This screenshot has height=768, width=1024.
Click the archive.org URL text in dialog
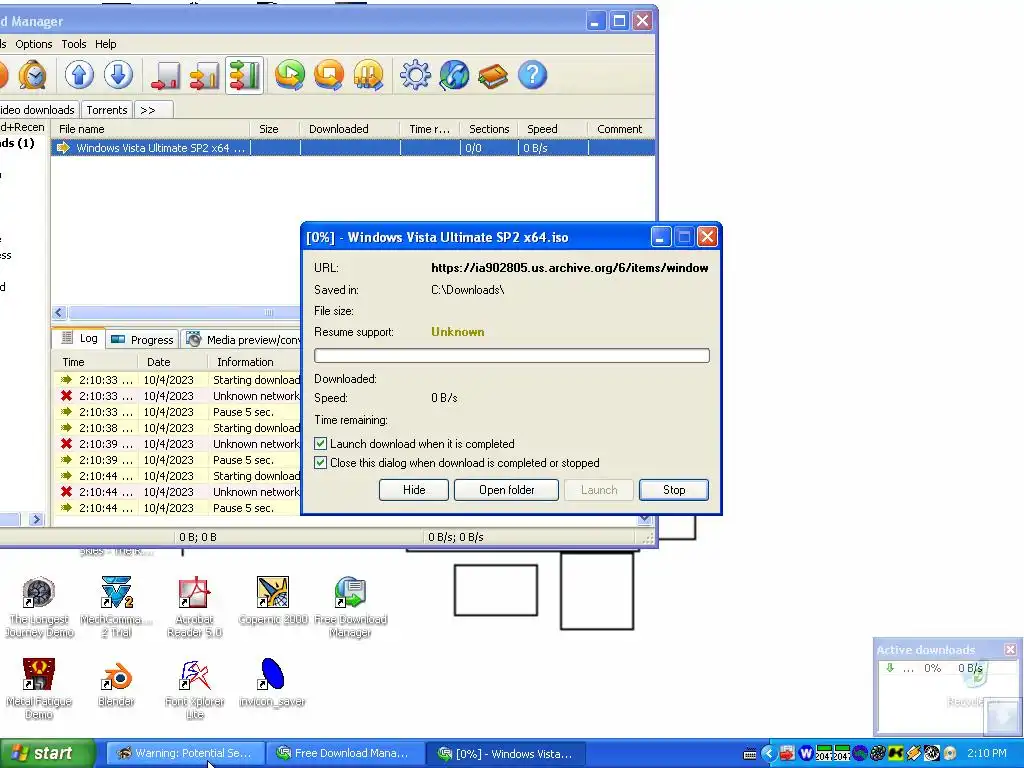(569, 268)
